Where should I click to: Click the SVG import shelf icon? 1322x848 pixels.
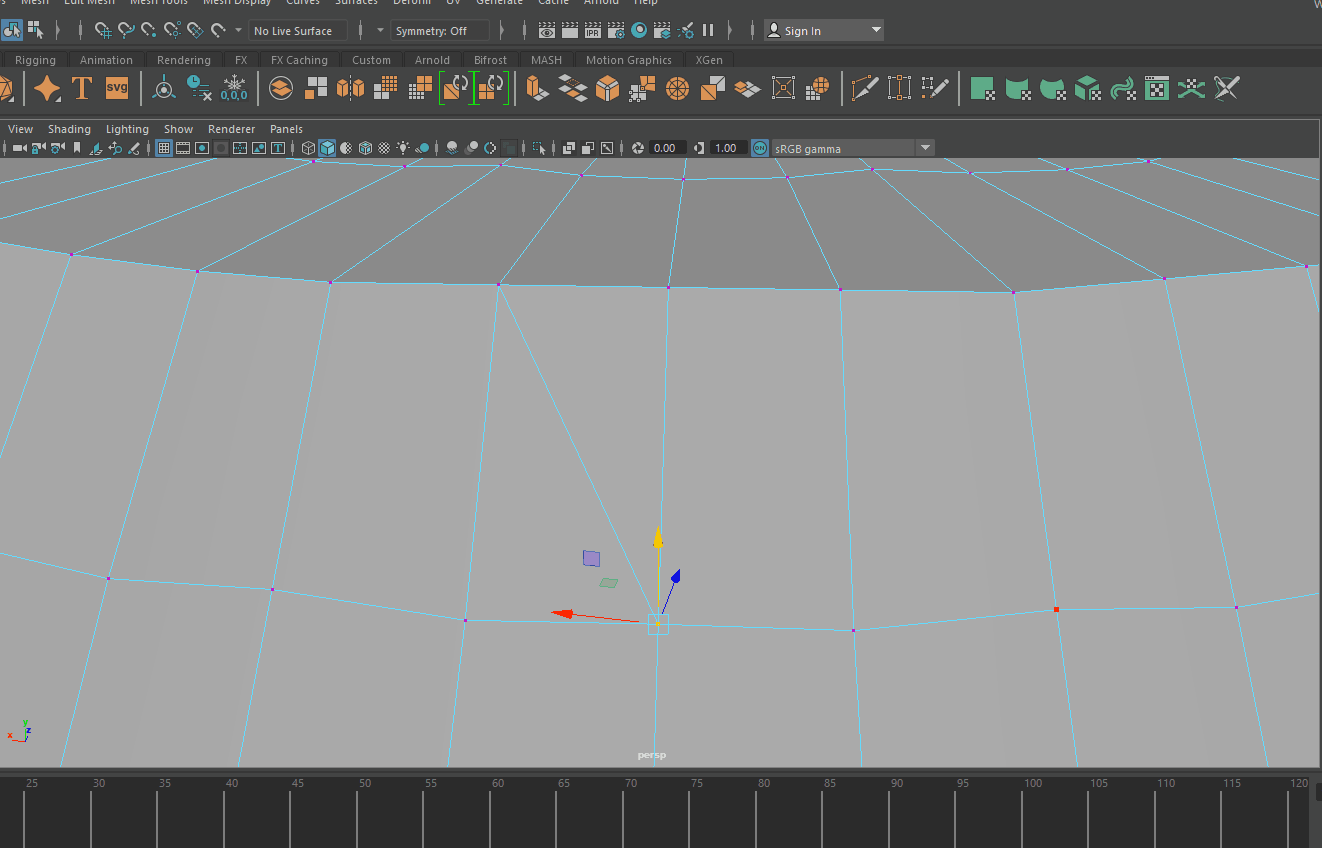[x=117, y=89]
